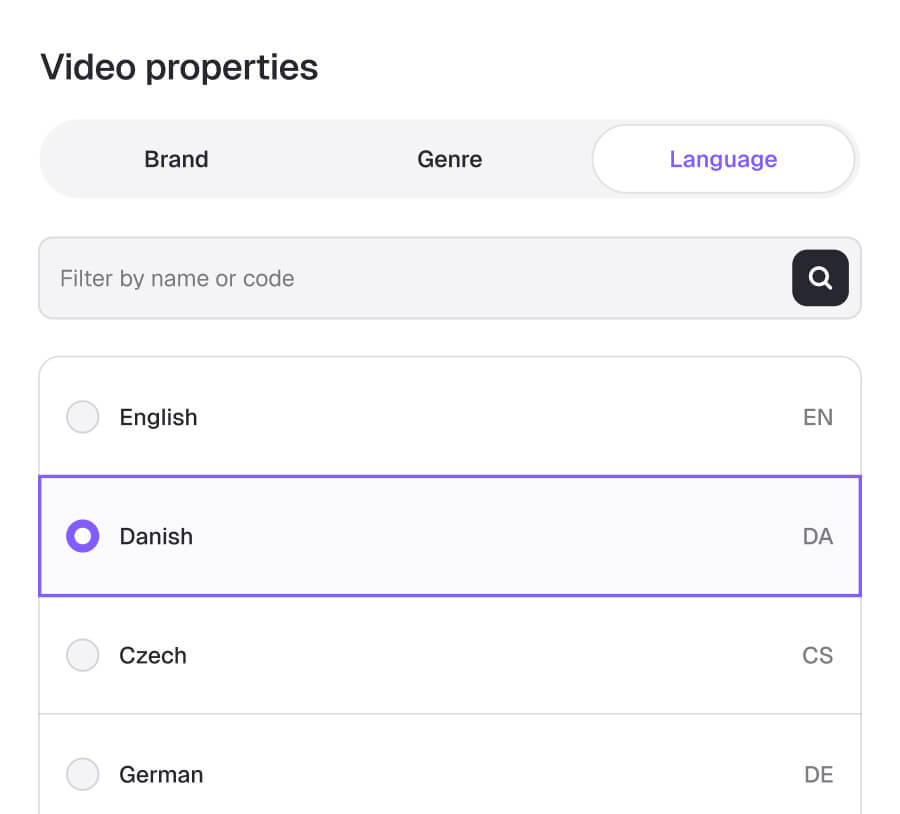
Task: Click the 'Danish' language name
Action: click(156, 536)
